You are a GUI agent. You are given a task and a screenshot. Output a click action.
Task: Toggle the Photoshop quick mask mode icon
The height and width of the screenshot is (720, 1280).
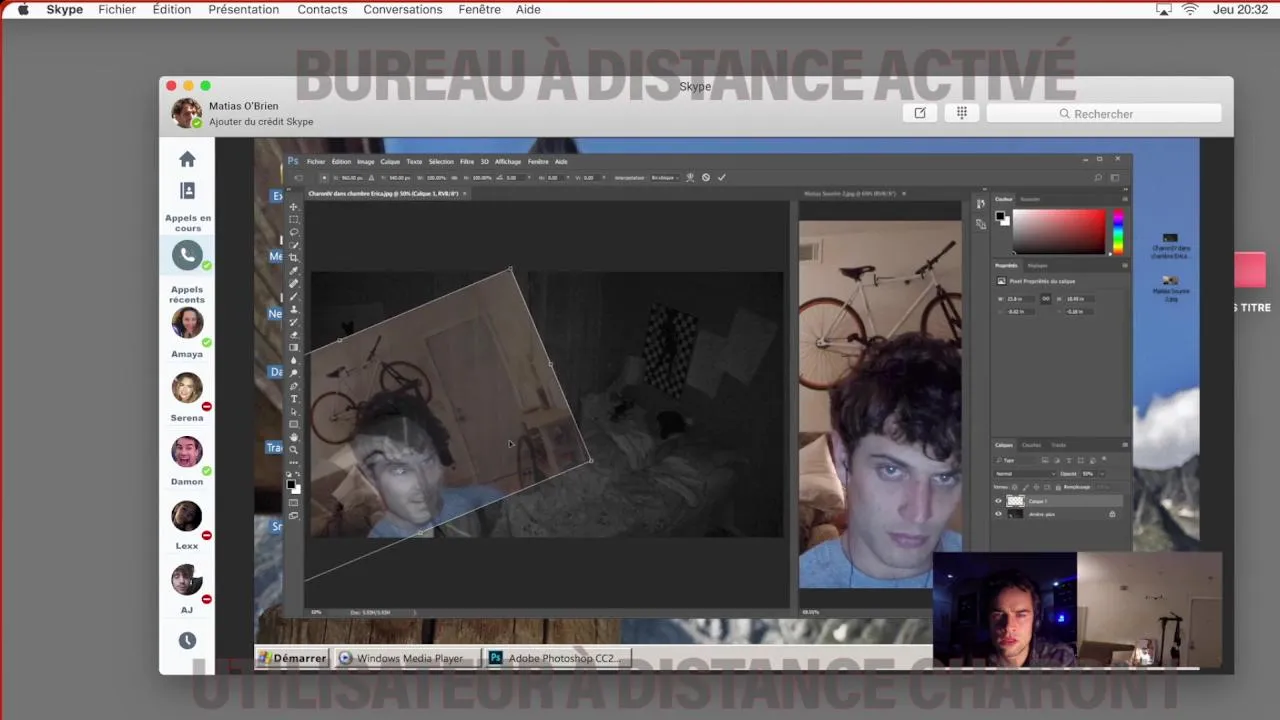click(294, 502)
